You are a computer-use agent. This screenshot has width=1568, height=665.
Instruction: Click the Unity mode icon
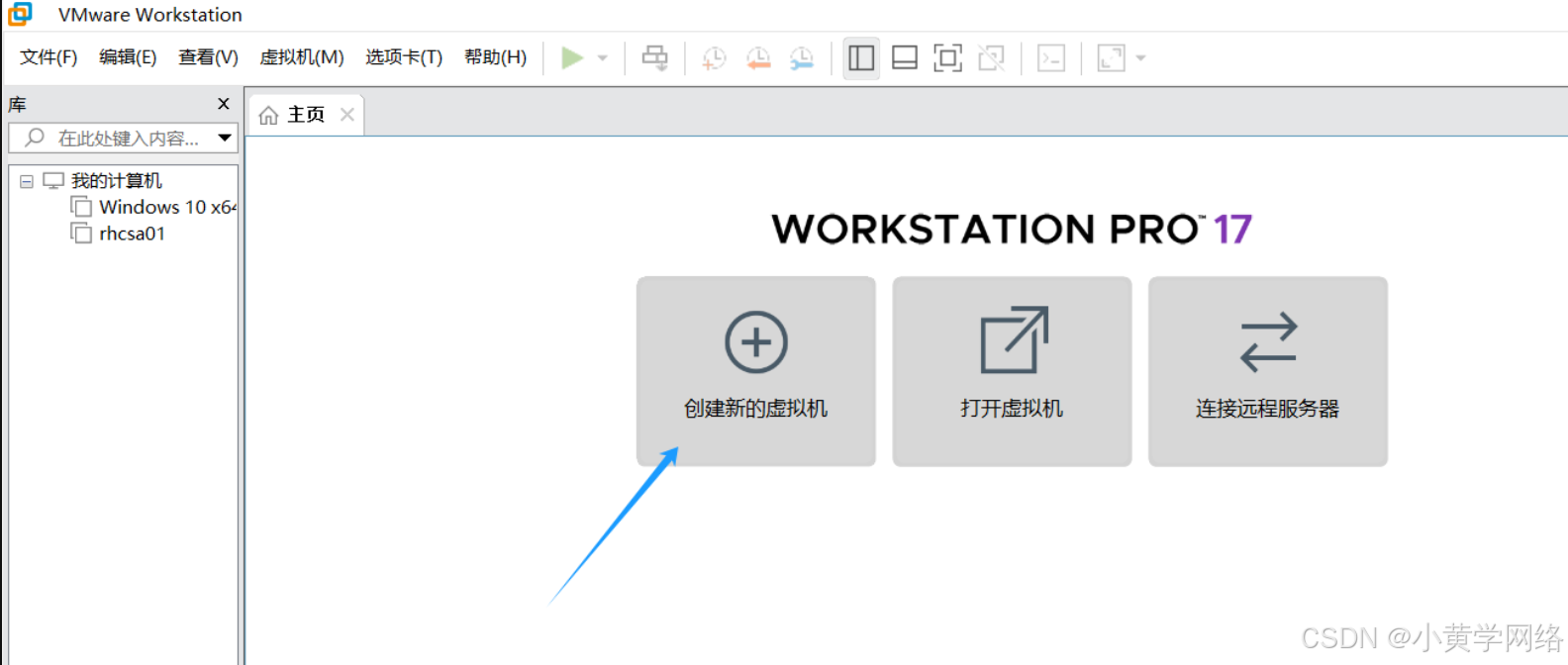click(x=991, y=57)
